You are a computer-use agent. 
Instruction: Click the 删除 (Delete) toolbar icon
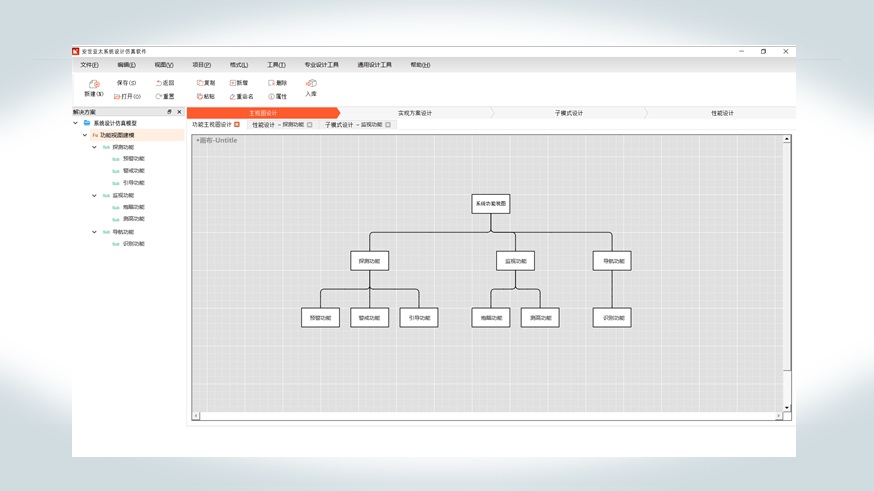tap(271, 83)
